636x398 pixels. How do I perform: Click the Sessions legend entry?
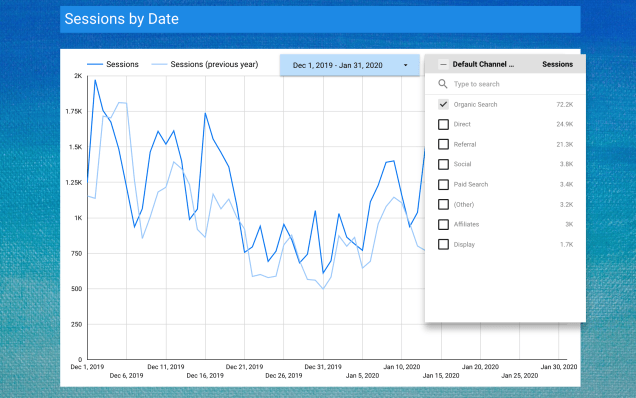pyautogui.click(x=113, y=64)
